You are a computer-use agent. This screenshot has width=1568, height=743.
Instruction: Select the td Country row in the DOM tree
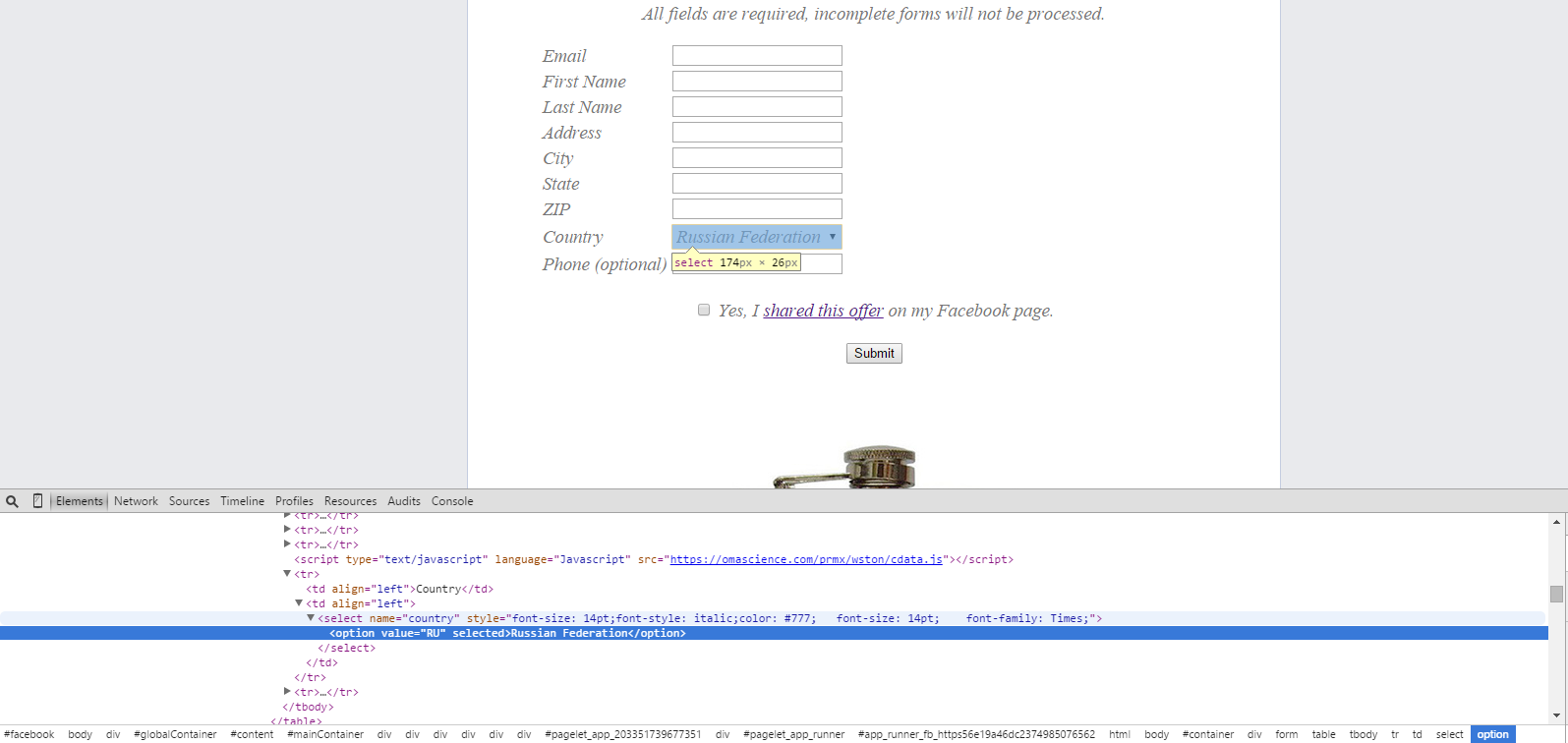[x=399, y=589]
